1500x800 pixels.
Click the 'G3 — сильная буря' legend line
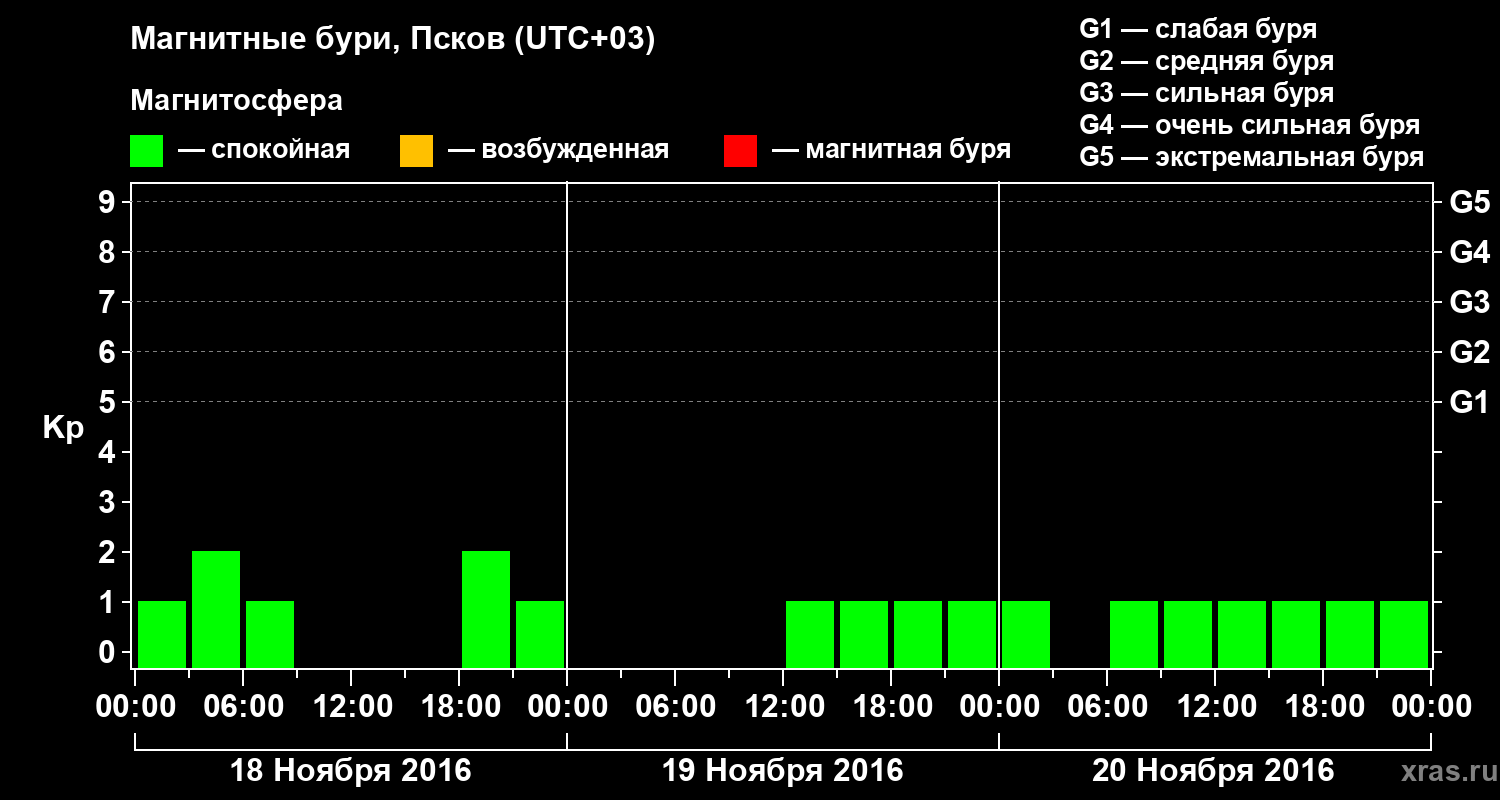click(x=1206, y=92)
